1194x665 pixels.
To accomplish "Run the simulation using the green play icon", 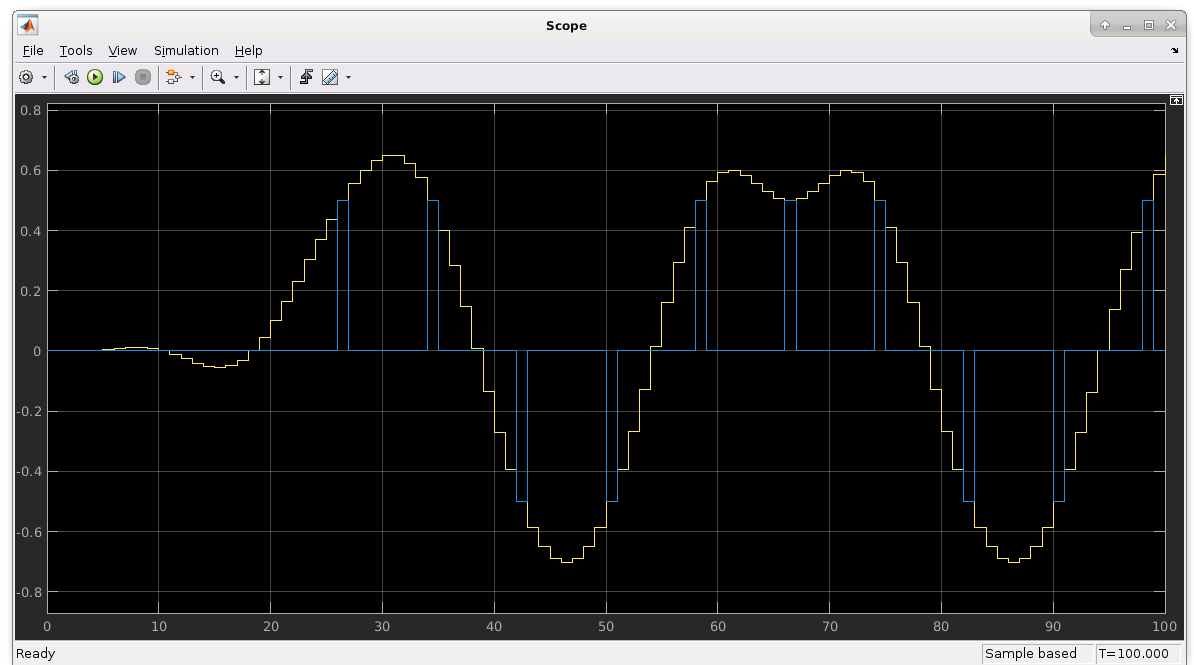I will [94, 77].
